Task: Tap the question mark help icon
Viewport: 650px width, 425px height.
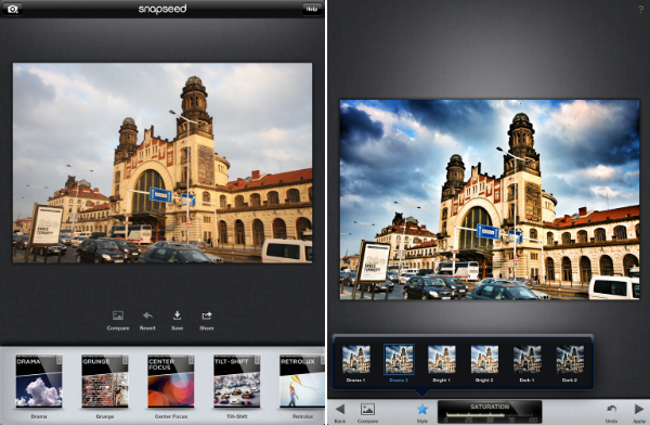Action: click(640, 9)
